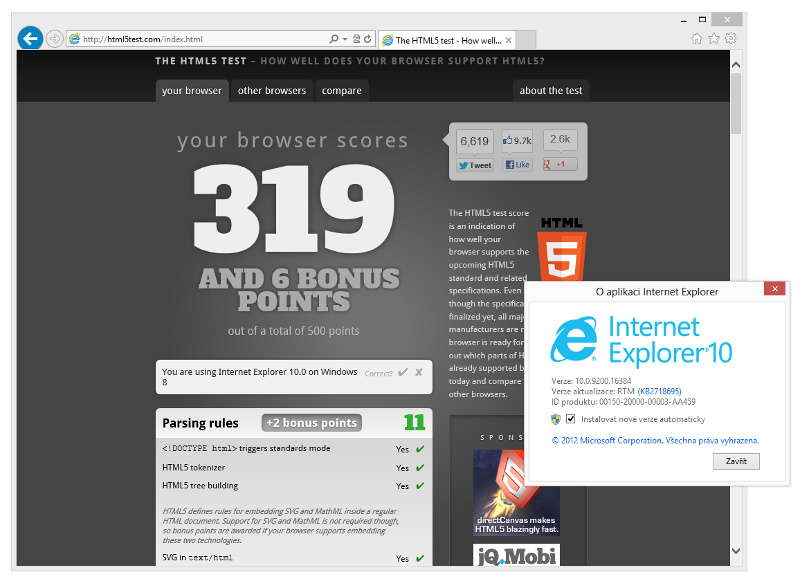
Task: Click the 'HTML5 tokenizer' row text
Action: click(193, 468)
